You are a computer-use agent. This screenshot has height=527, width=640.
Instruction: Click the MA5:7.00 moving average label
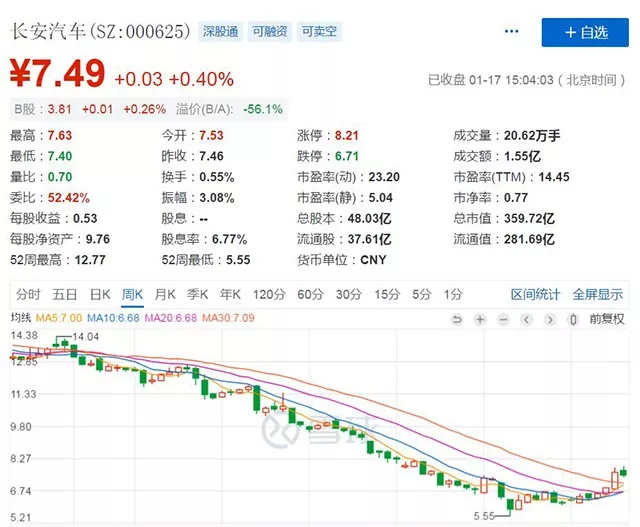pyautogui.click(x=59, y=318)
